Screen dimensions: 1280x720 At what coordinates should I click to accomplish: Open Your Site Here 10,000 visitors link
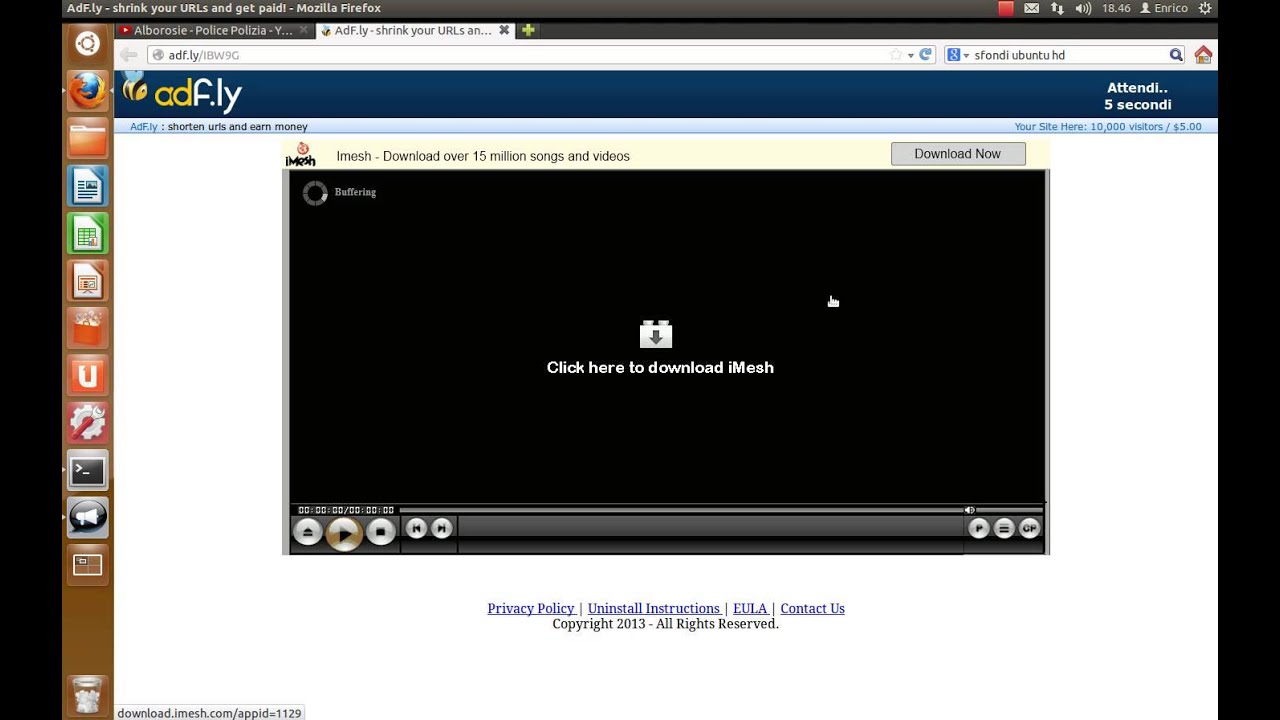tap(1108, 127)
